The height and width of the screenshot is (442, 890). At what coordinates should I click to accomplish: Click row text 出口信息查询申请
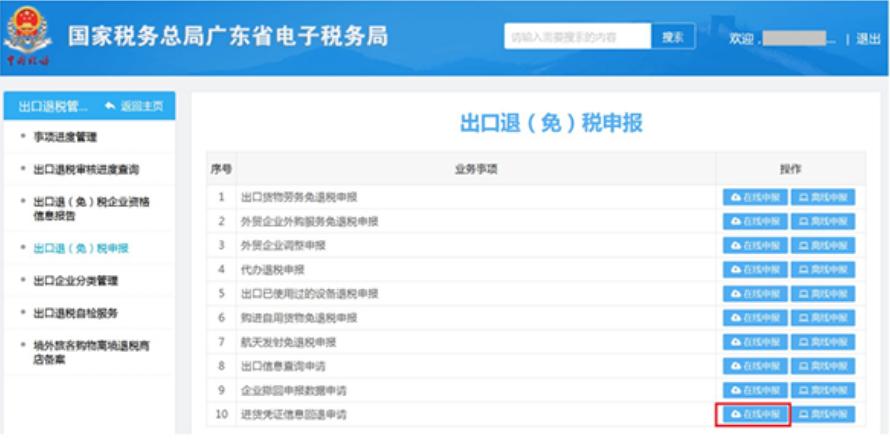[283, 366]
